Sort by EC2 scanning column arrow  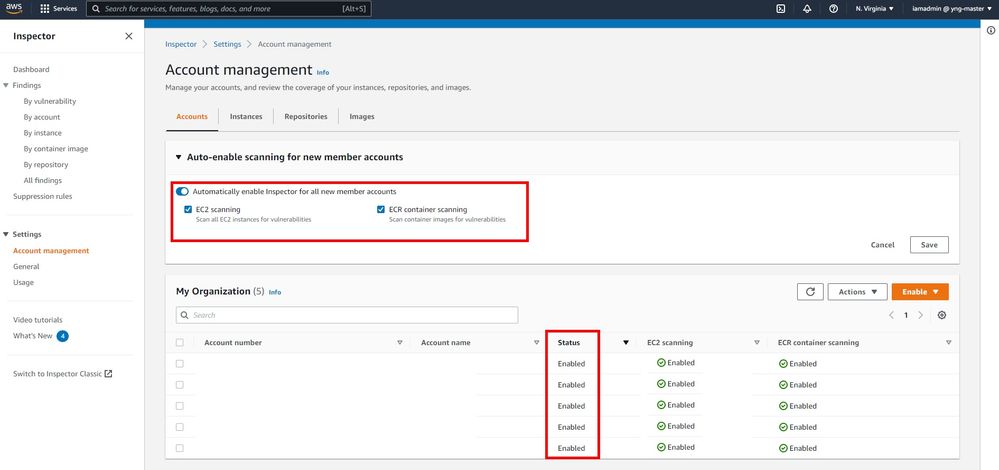(x=757, y=343)
